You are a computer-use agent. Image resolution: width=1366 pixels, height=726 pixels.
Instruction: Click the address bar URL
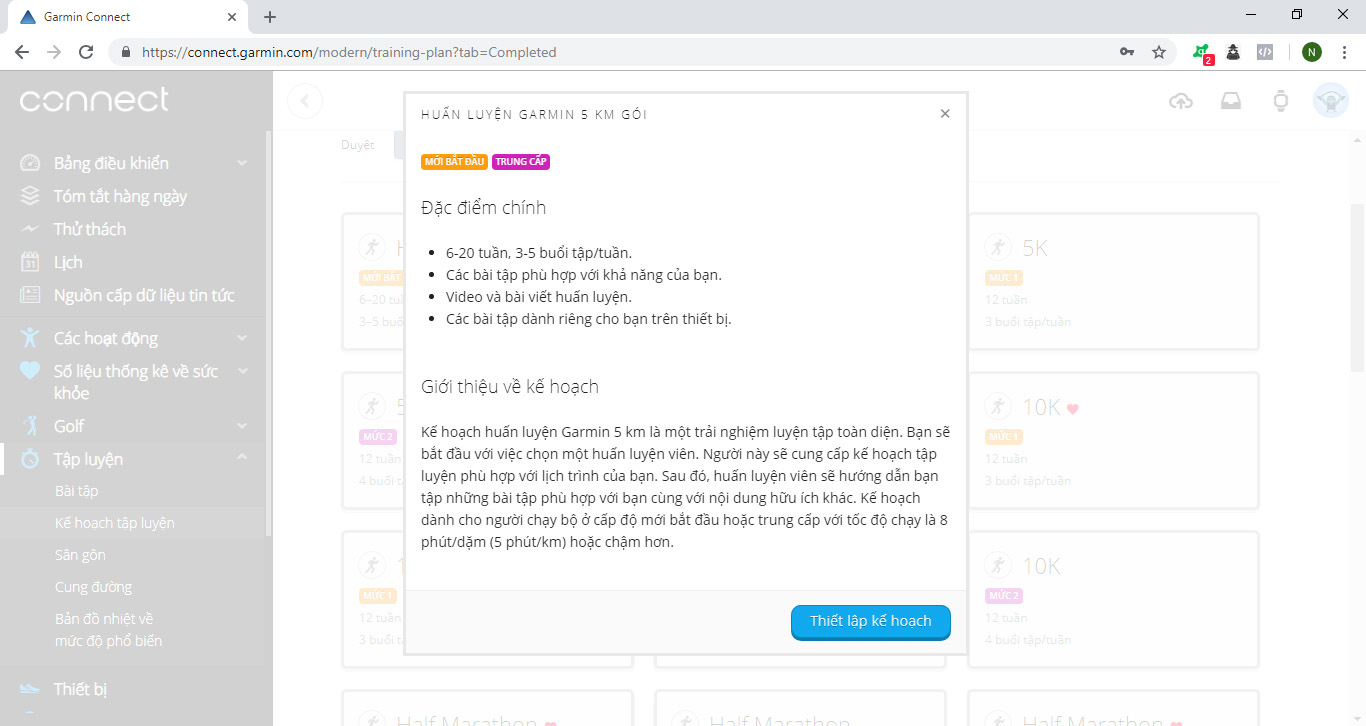point(349,52)
